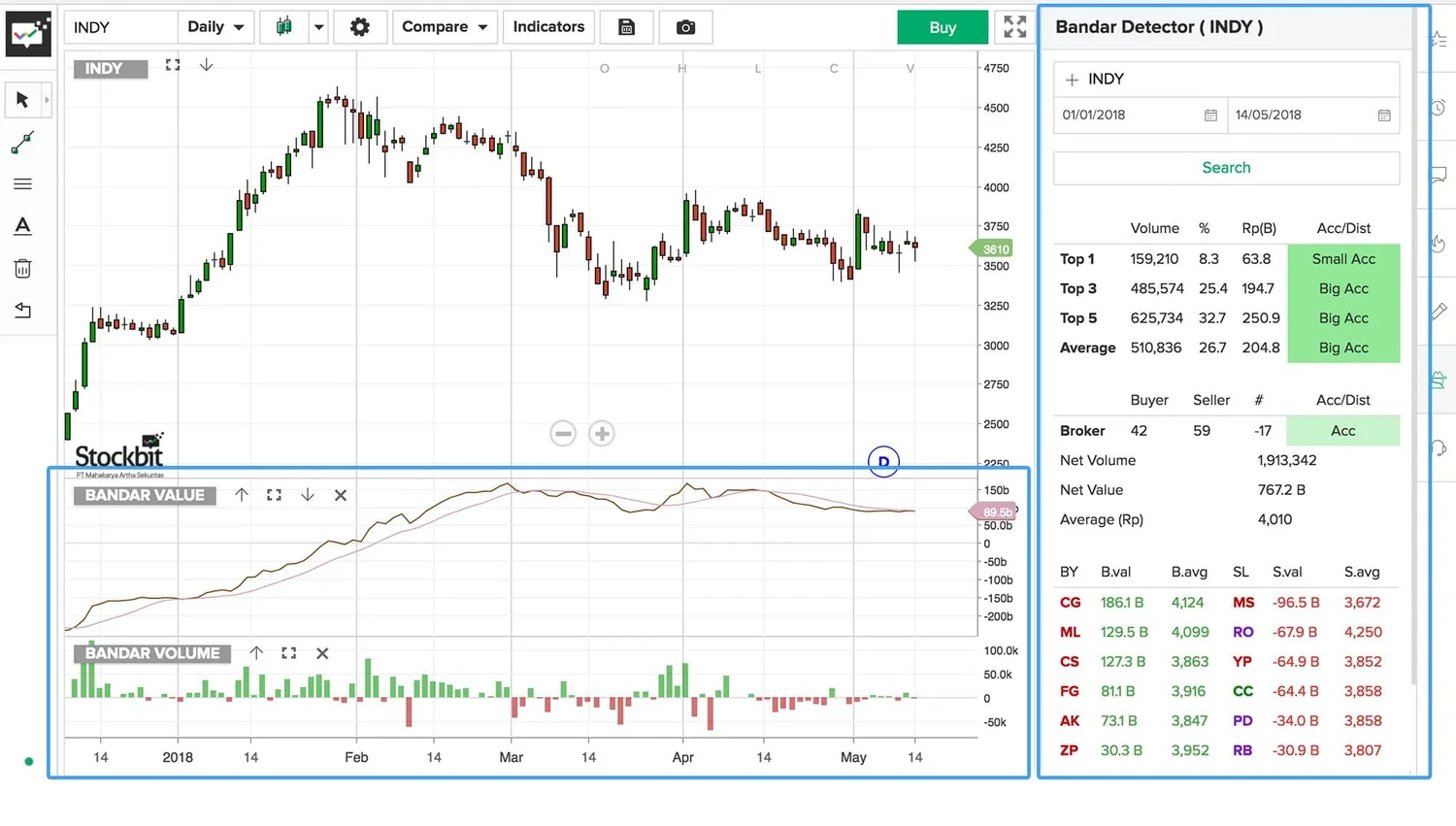1456x826 pixels.
Task: Open chart settings with the gear icon
Action: [x=360, y=27]
